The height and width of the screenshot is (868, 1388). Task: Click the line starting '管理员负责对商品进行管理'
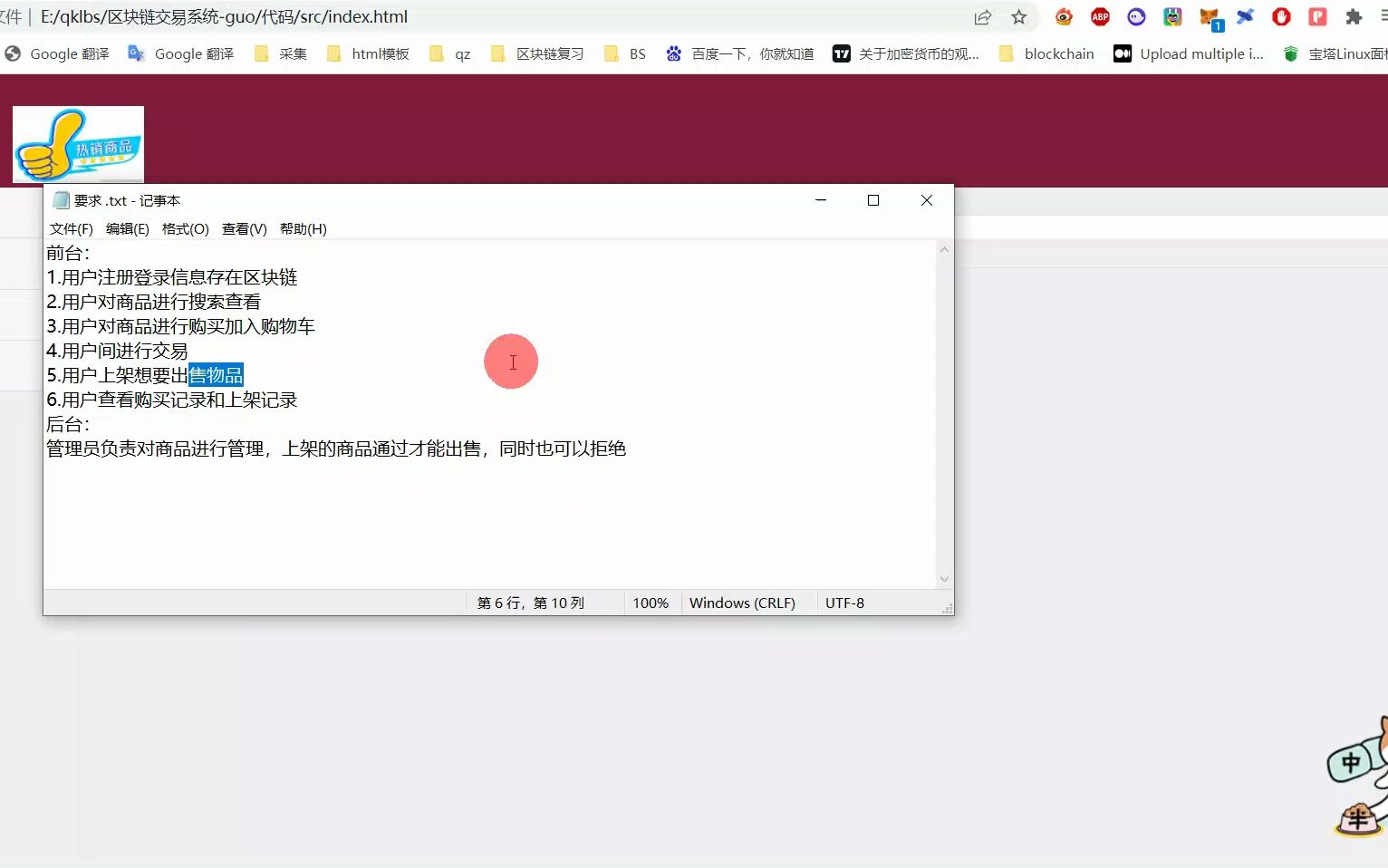(336, 448)
